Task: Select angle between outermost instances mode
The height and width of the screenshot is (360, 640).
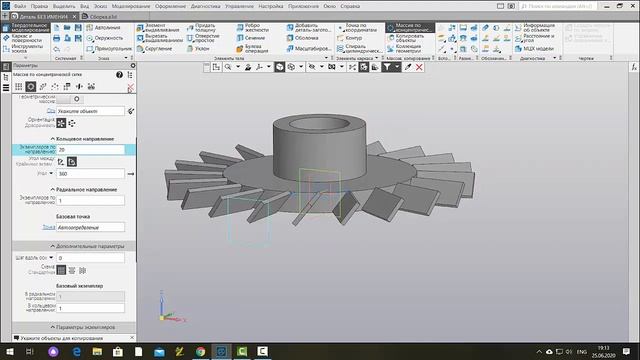Action: pos(72,162)
